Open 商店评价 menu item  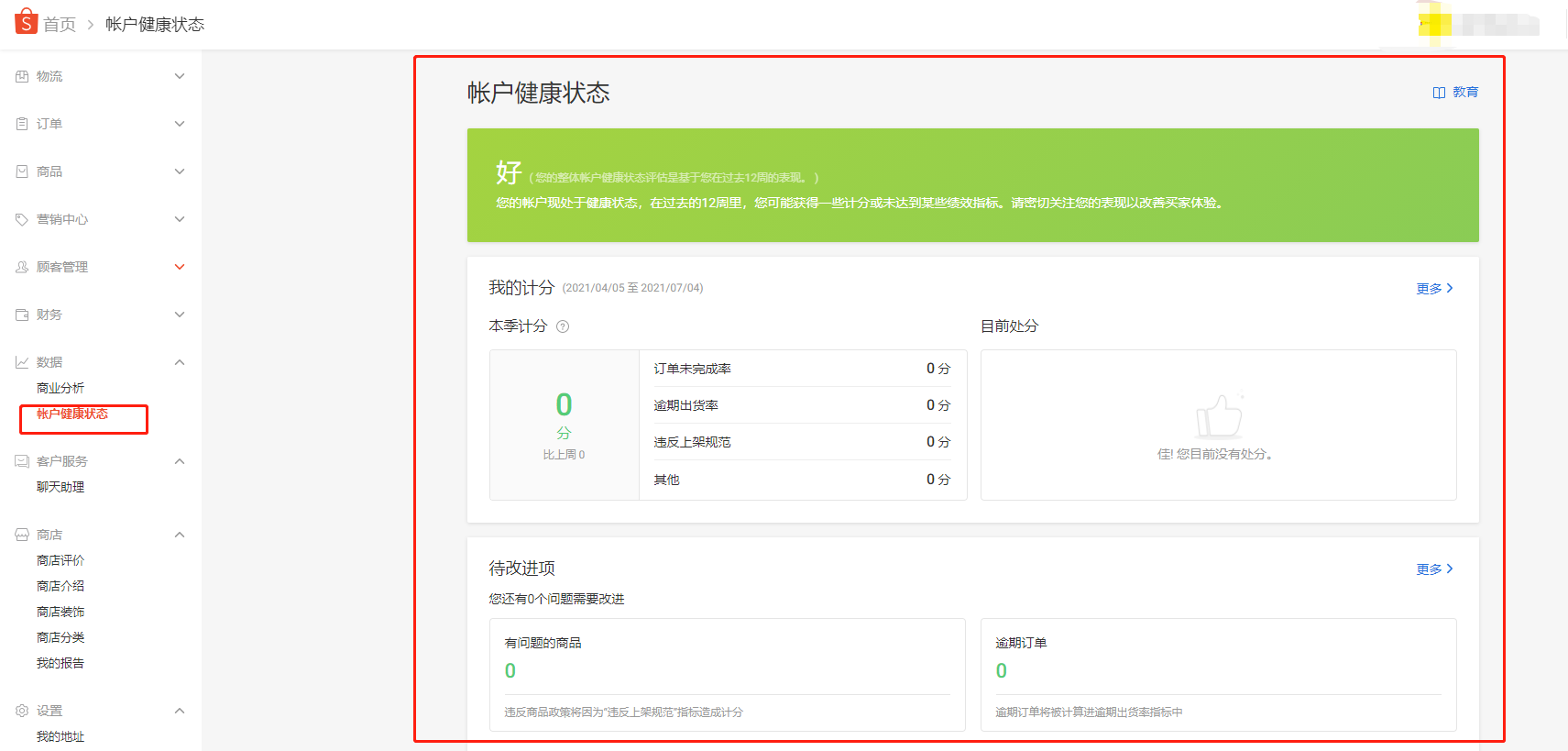60,560
